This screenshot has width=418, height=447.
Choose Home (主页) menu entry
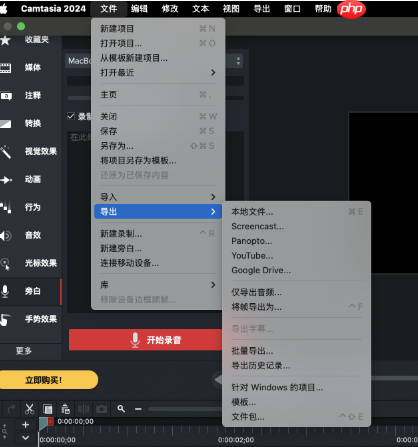tap(158, 95)
